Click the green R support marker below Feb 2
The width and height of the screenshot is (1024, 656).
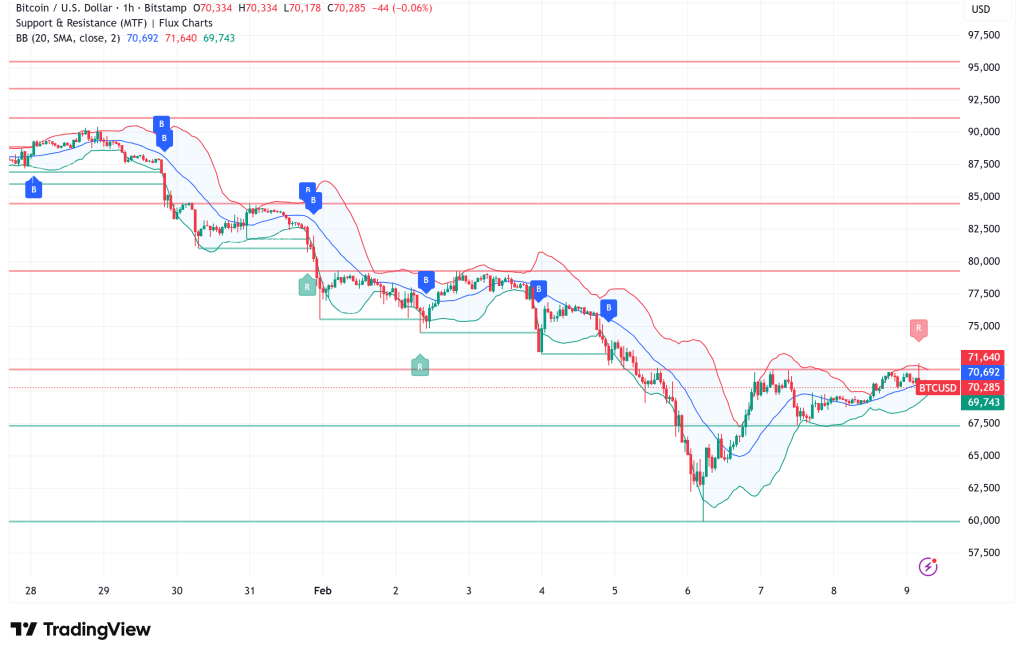point(420,366)
